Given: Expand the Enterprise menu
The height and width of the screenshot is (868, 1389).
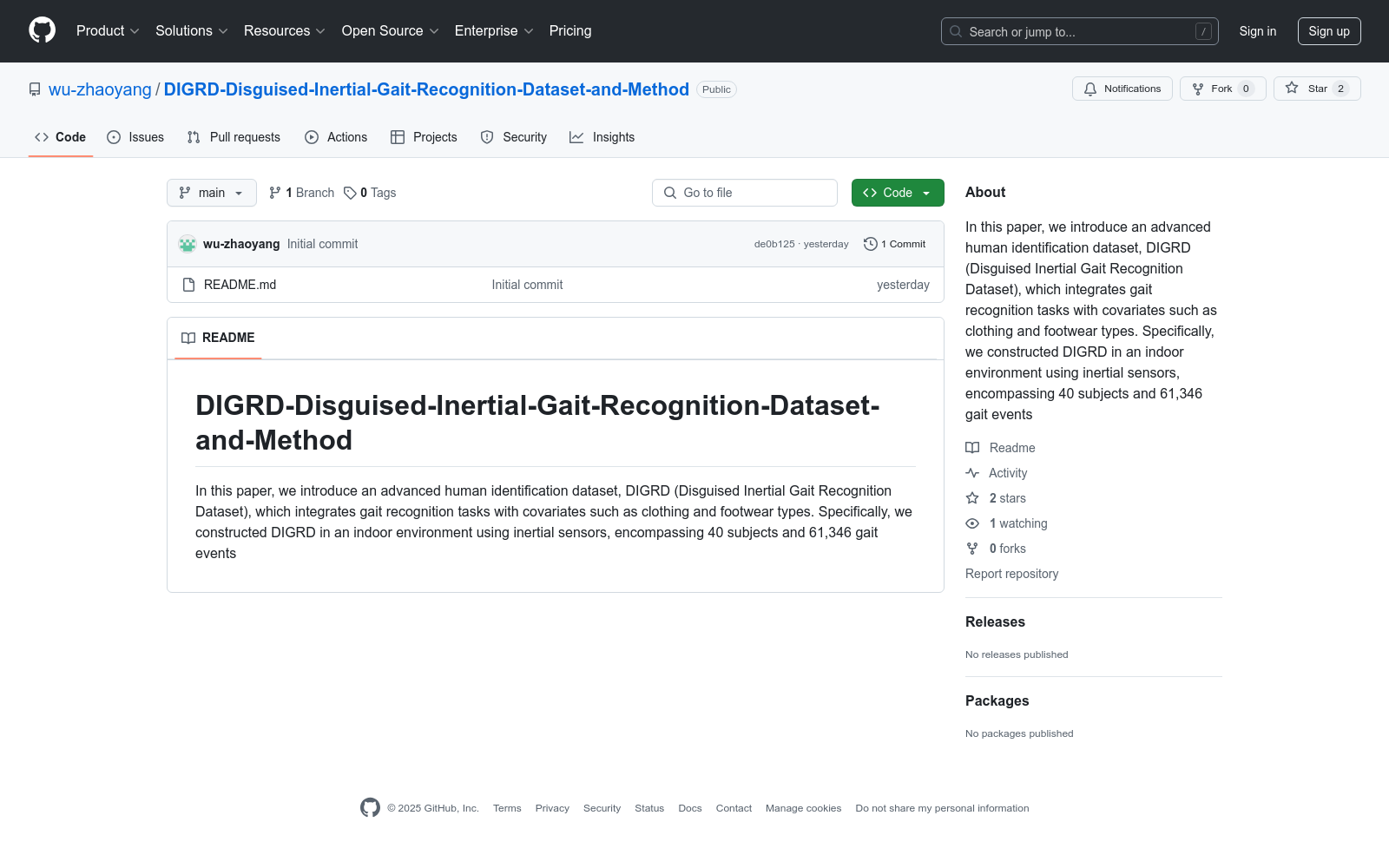Looking at the screenshot, I should point(494,31).
